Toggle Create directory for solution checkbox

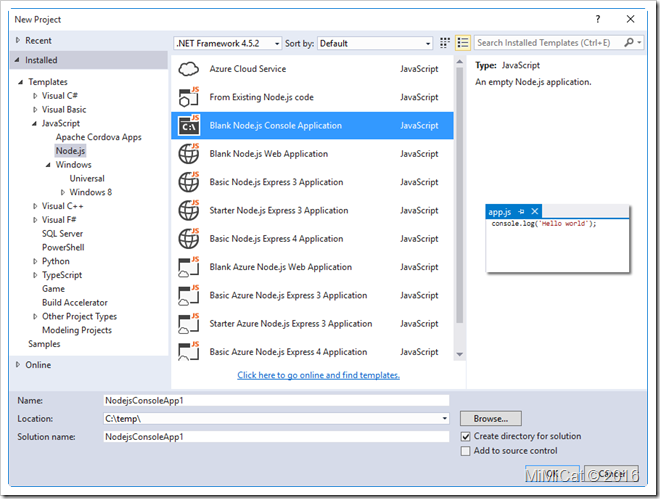point(466,437)
